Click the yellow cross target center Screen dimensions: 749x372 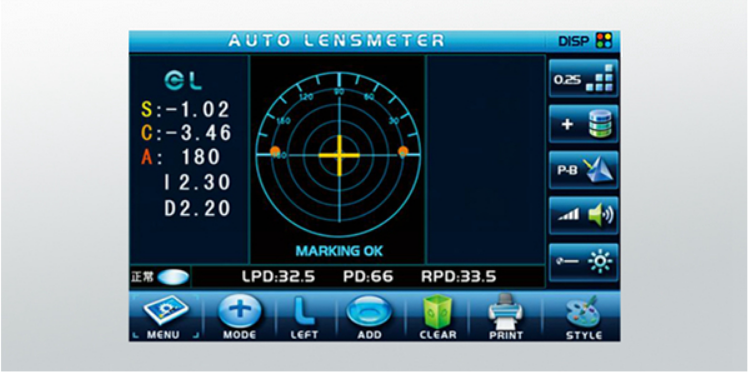point(339,155)
